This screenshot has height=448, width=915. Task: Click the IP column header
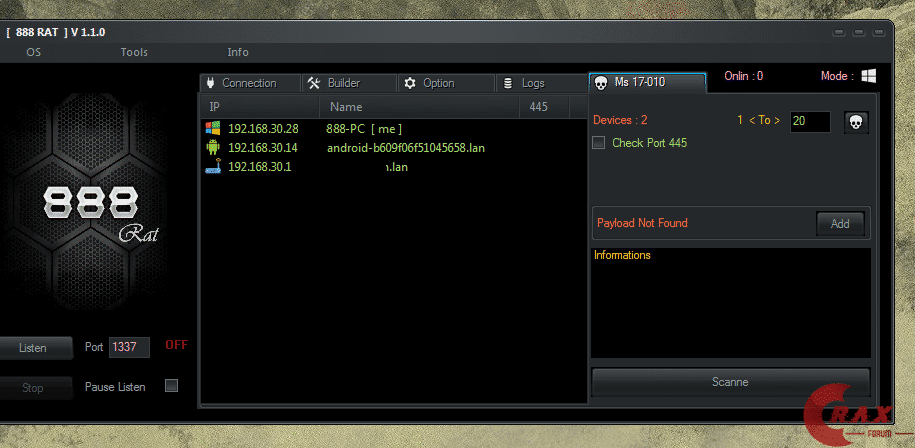point(260,107)
